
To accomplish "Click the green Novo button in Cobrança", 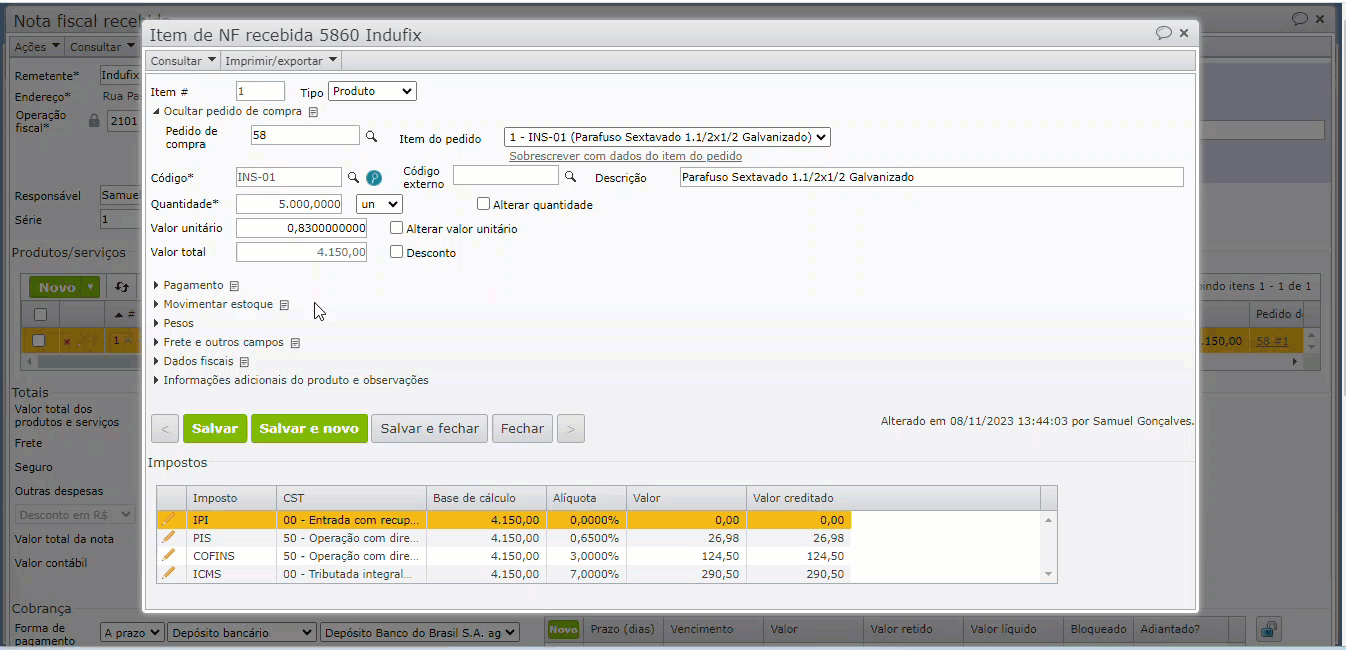I will 563,629.
